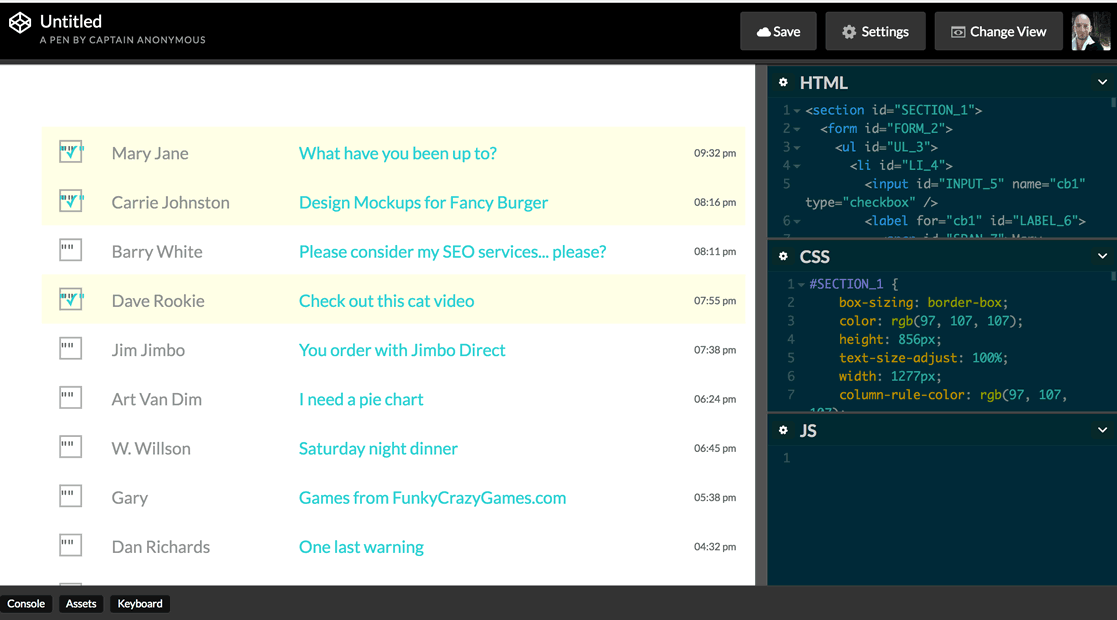1117x620 pixels.
Task: Uncheck the Dave Rookie checkbox
Action: pos(70,300)
